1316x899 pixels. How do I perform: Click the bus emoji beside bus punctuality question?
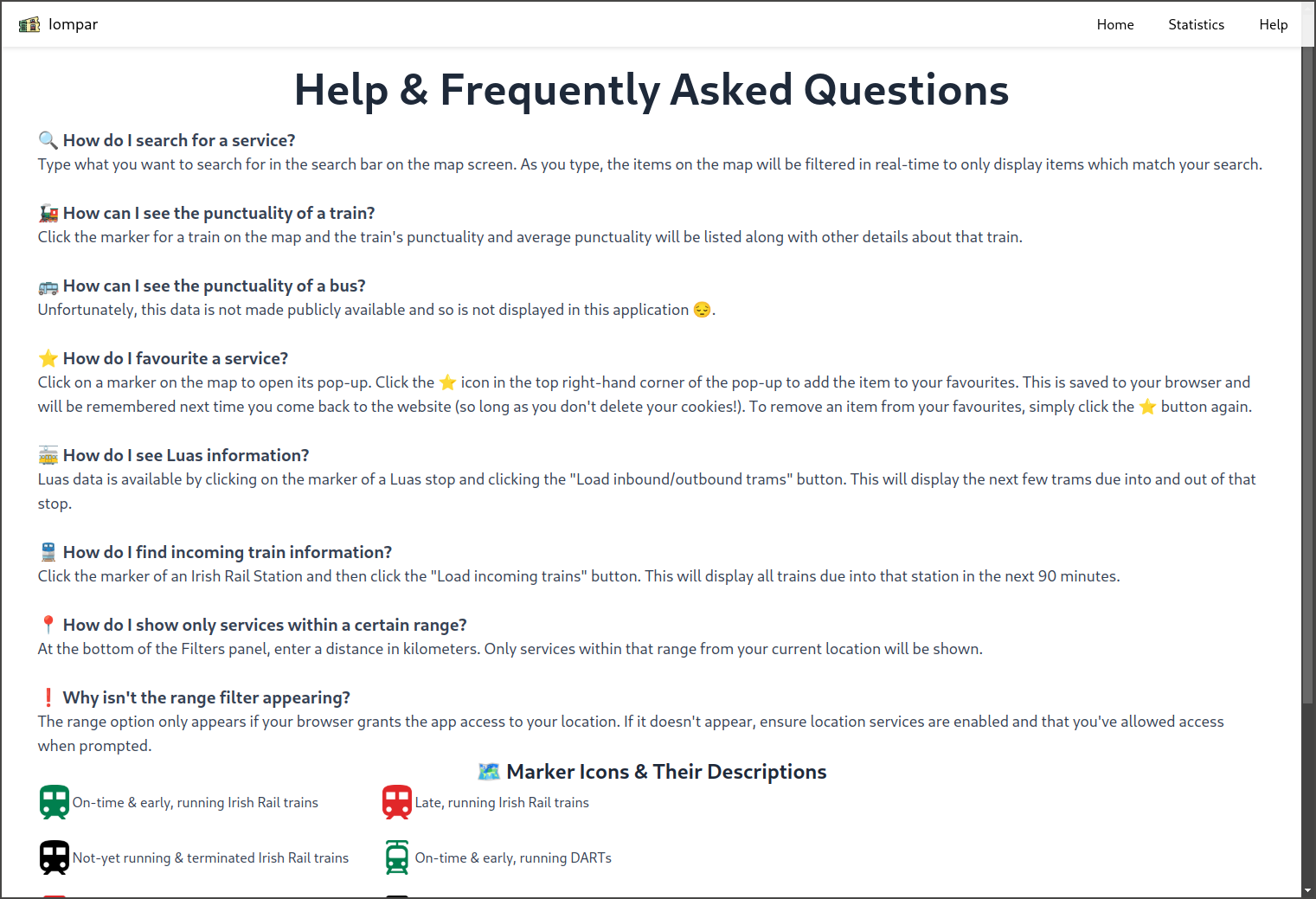(48, 286)
